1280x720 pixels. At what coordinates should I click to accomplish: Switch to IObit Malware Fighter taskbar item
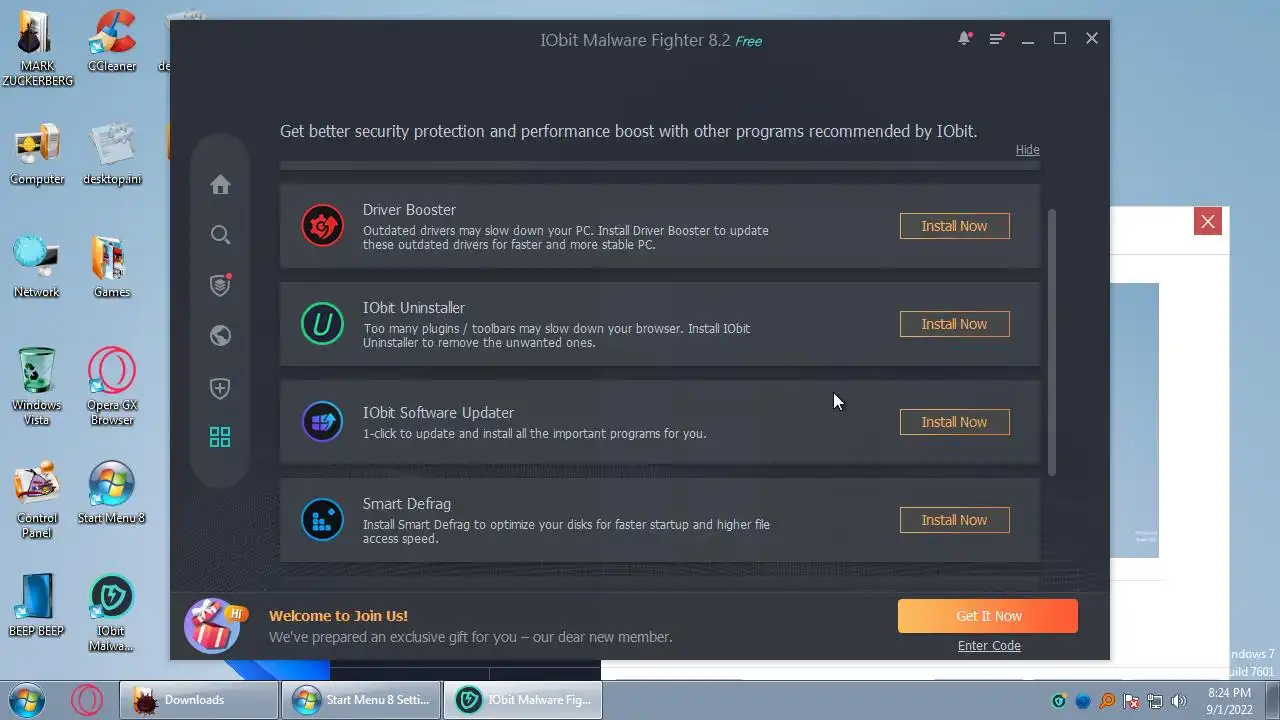[523, 700]
